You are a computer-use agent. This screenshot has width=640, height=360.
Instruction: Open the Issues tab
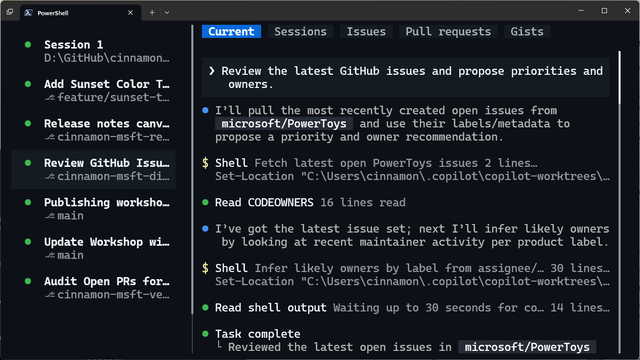pyautogui.click(x=366, y=31)
